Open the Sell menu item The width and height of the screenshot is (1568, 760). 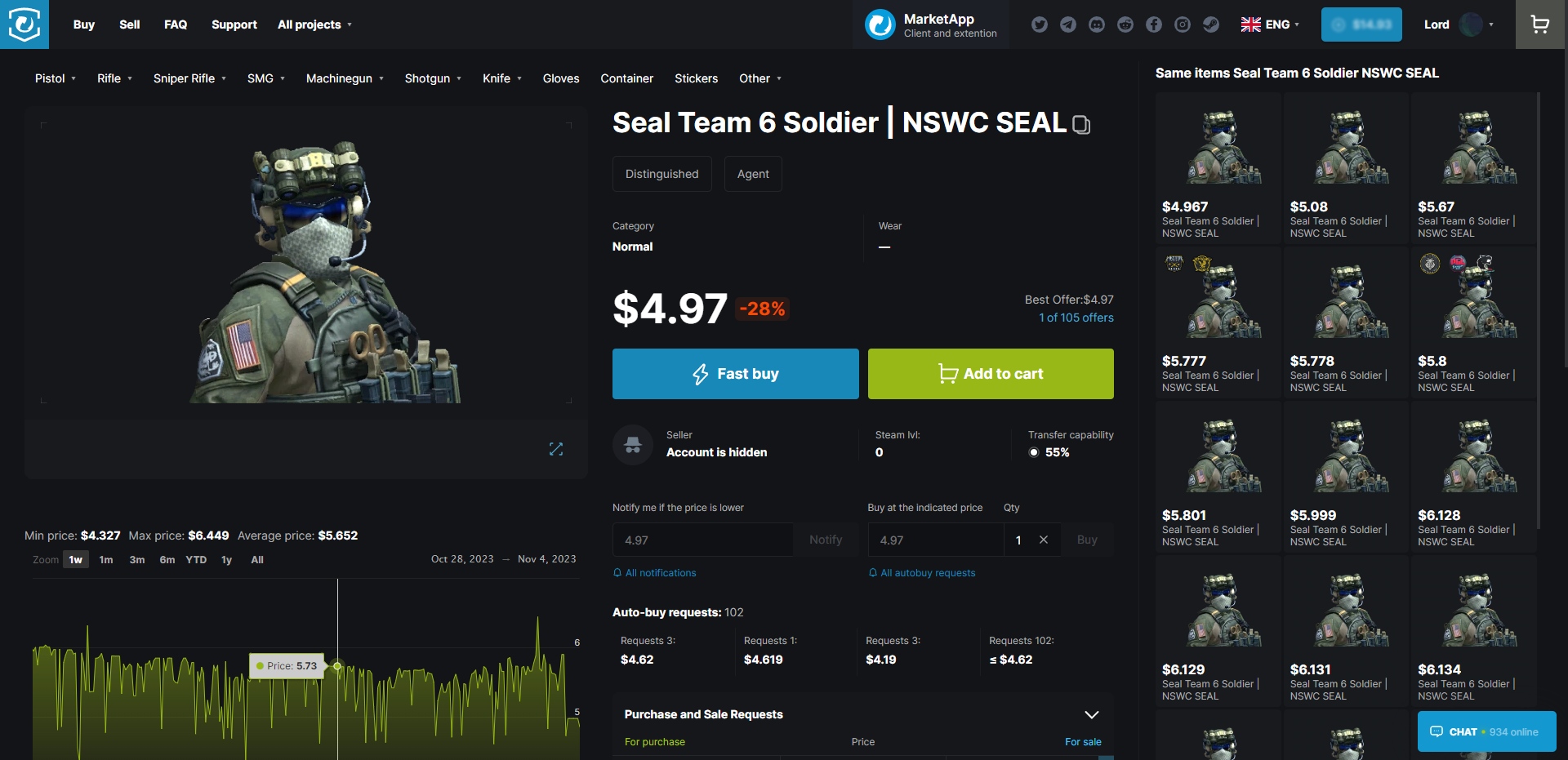[130, 24]
